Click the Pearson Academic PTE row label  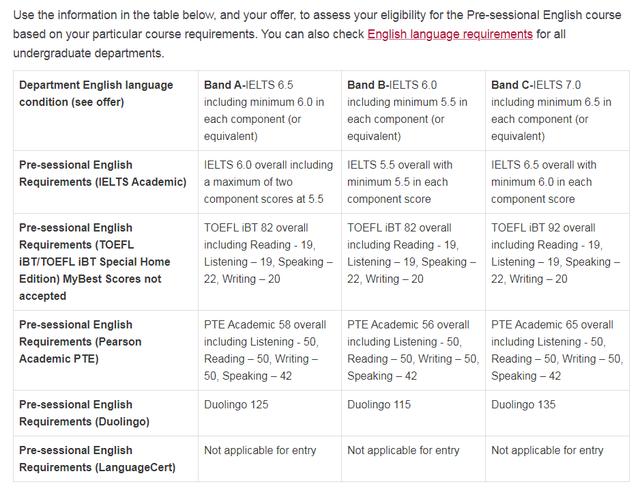(x=106, y=350)
